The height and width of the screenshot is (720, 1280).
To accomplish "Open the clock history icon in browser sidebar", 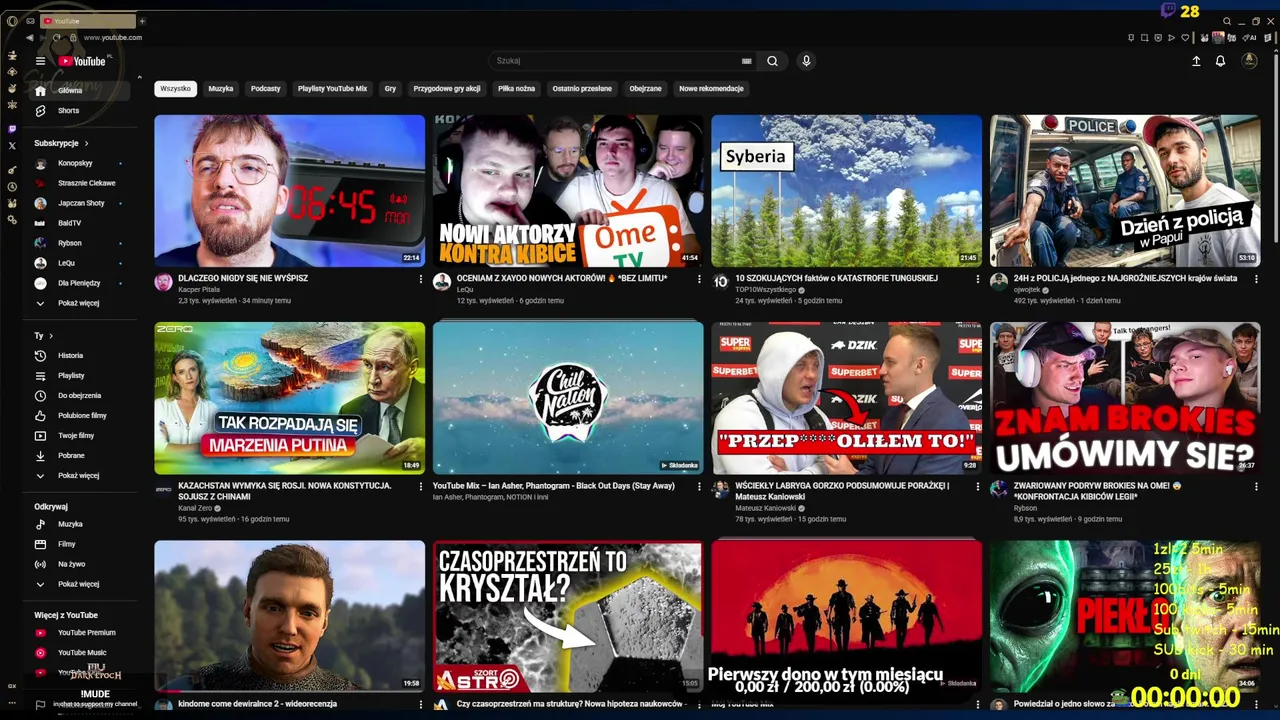I will coord(12,186).
